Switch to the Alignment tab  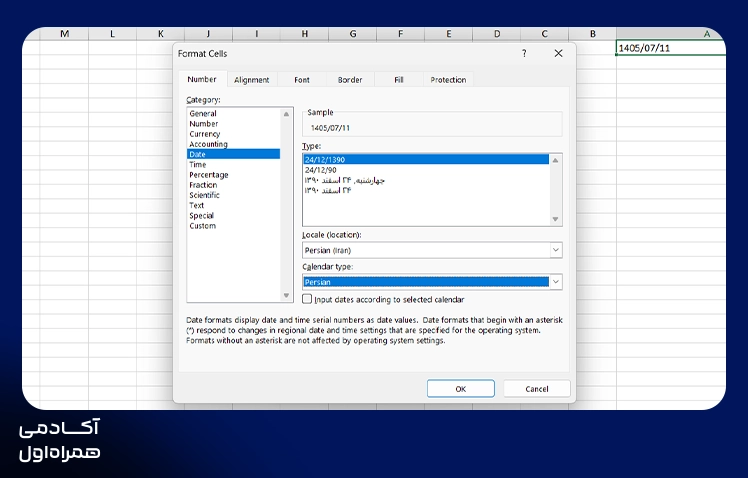click(251, 80)
